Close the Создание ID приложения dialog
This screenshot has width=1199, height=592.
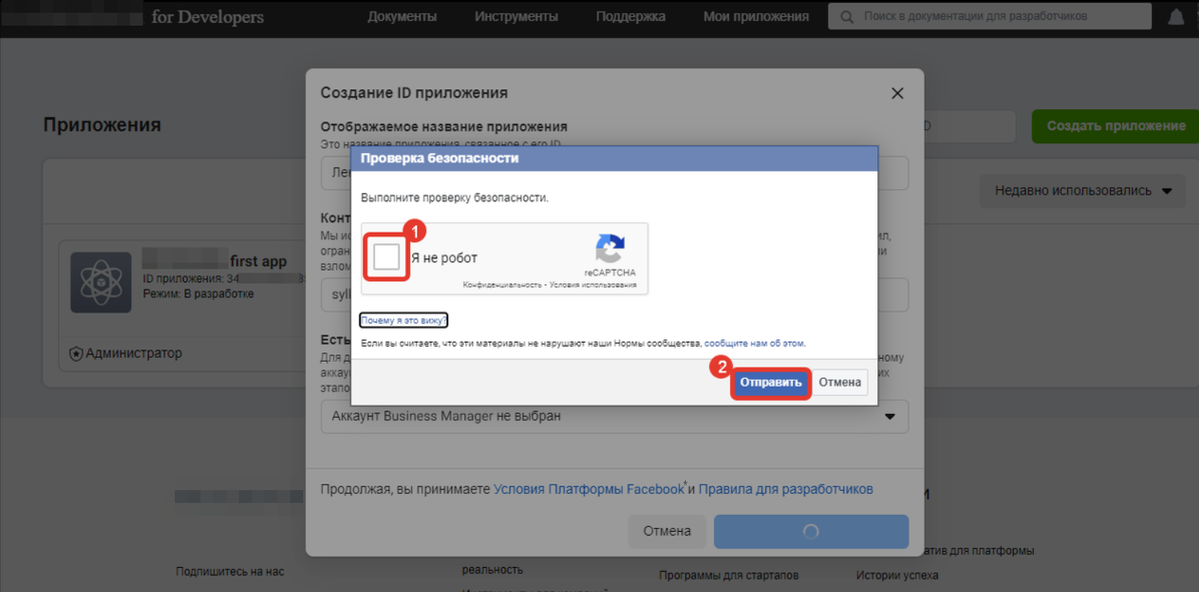(x=897, y=93)
